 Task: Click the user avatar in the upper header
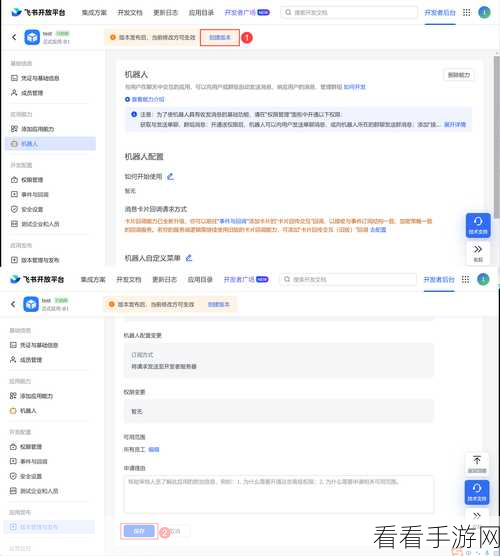coord(484,12)
